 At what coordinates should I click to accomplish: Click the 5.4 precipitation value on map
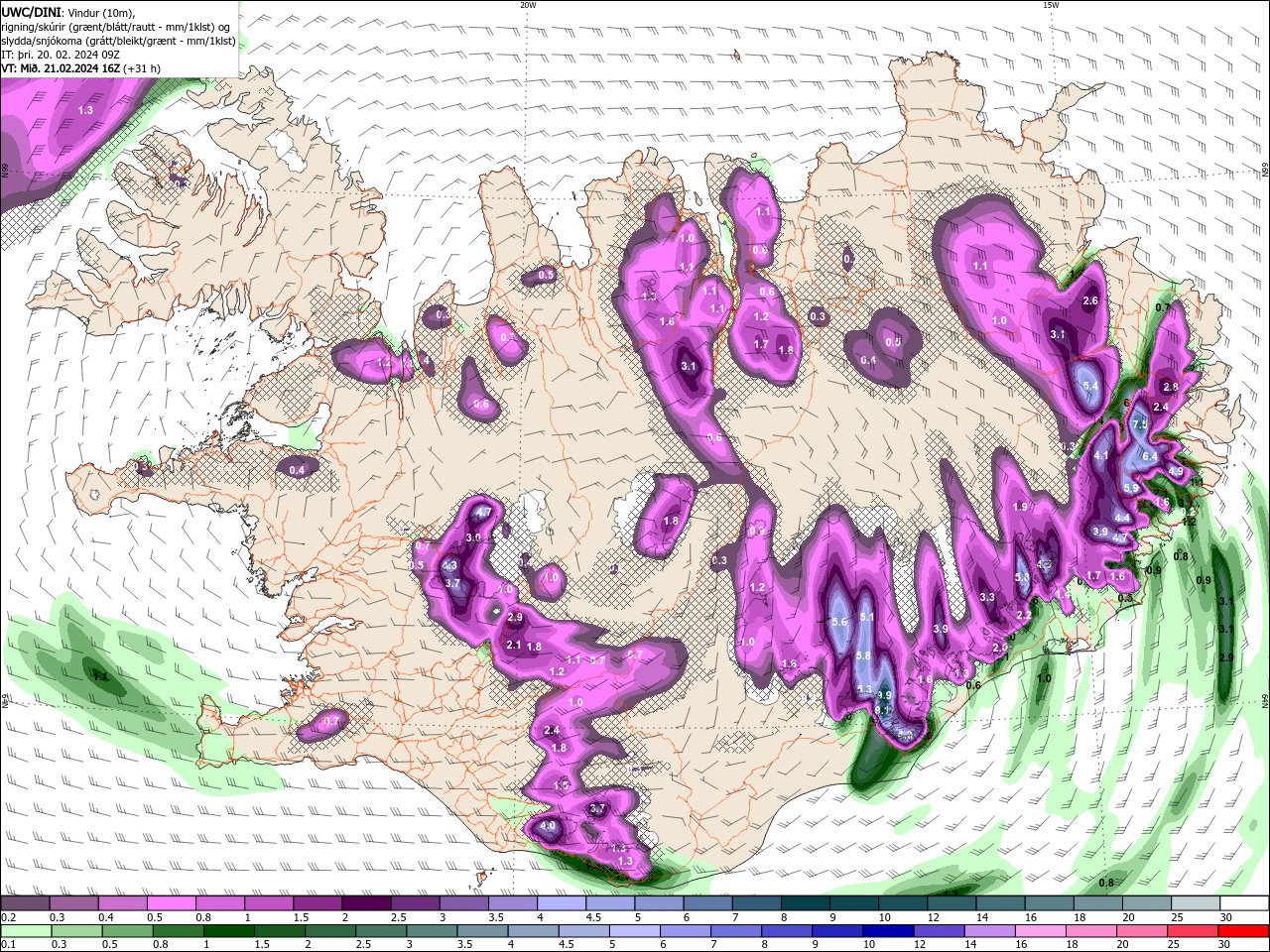tap(1090, 386)
